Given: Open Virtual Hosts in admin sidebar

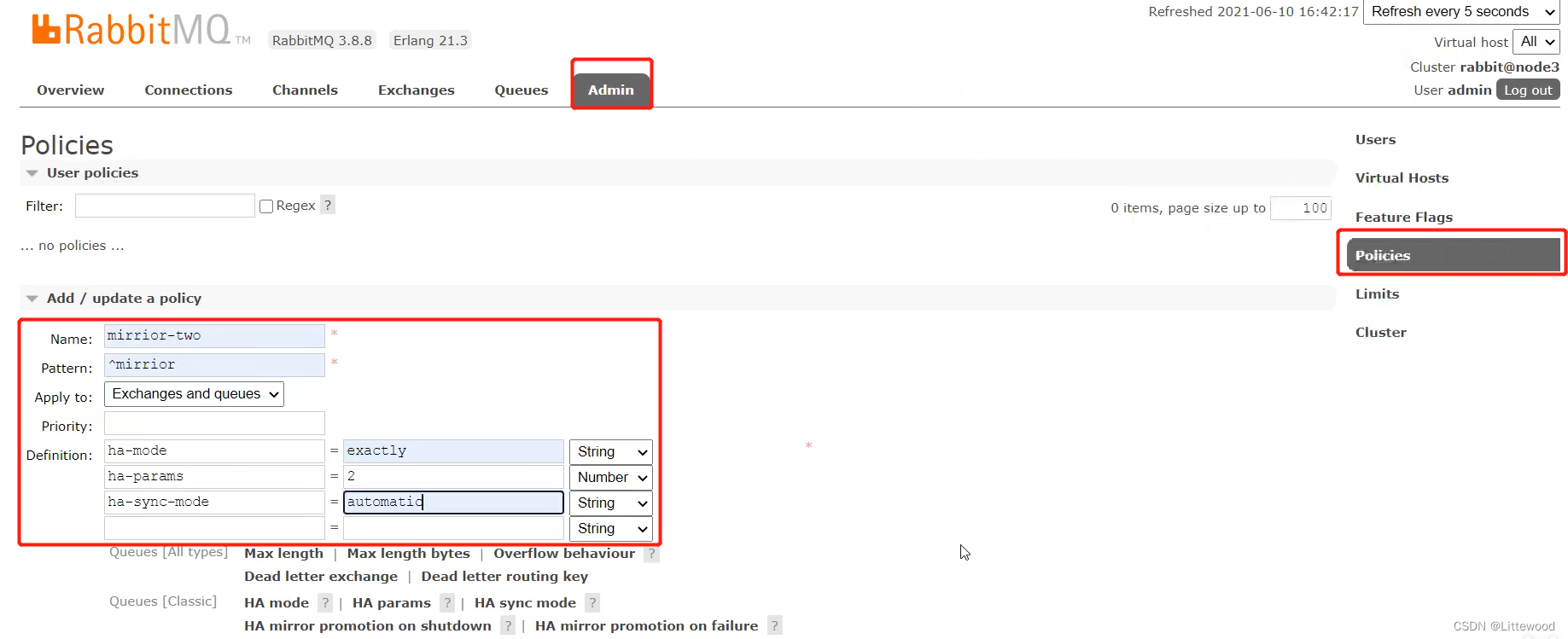Looking at the screenshot, I should point(1402,178).
